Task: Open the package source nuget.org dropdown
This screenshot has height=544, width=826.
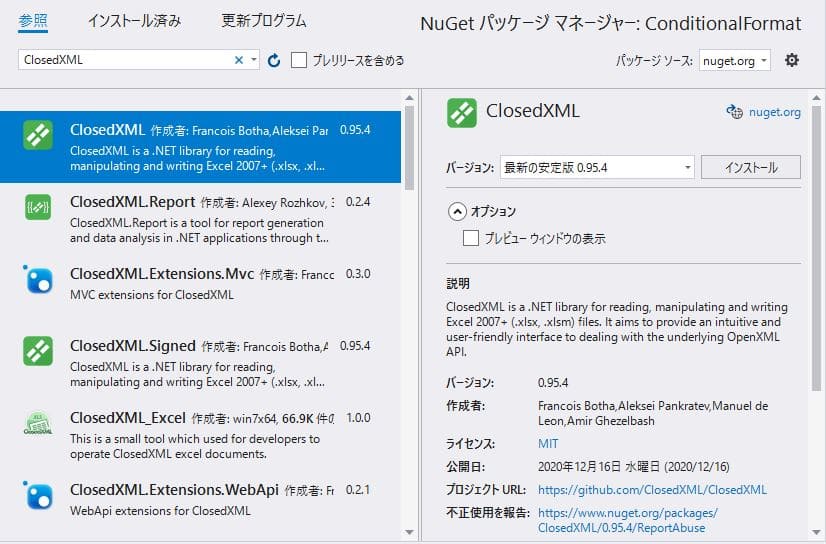Action: (735, 61)
